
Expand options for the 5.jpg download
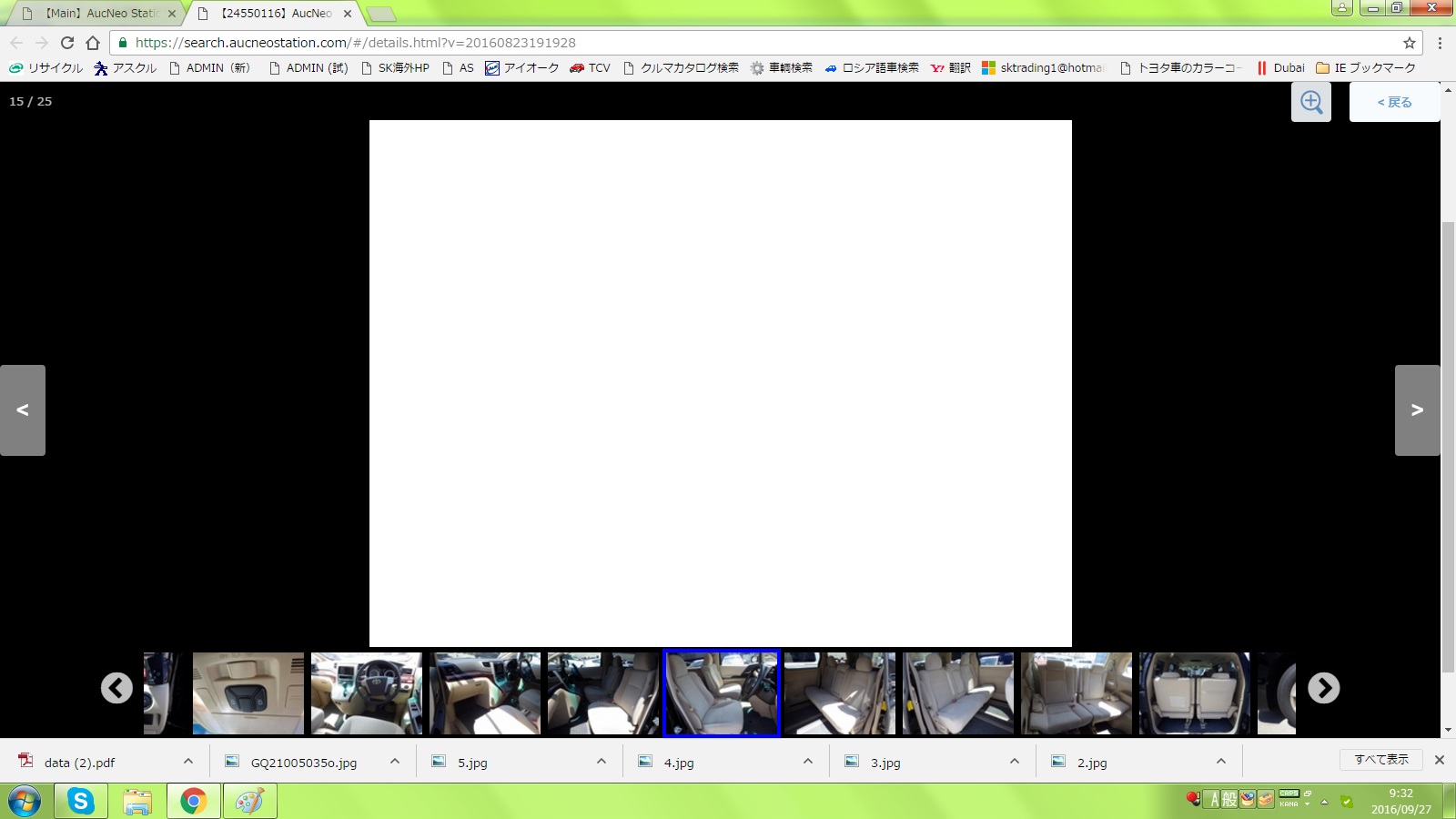click(x=602, y=762)
